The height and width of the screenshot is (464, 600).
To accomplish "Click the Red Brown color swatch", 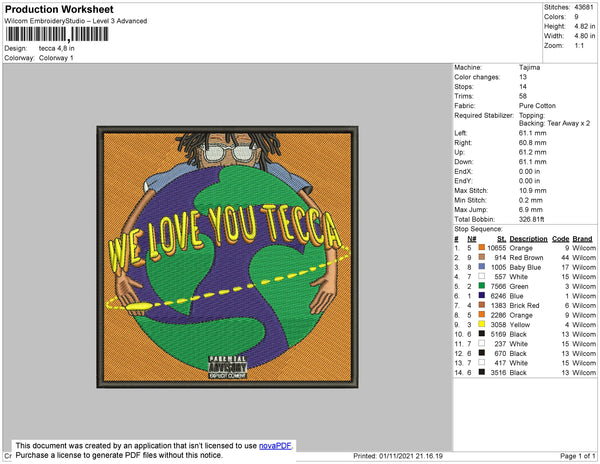I will pos(481,257).
